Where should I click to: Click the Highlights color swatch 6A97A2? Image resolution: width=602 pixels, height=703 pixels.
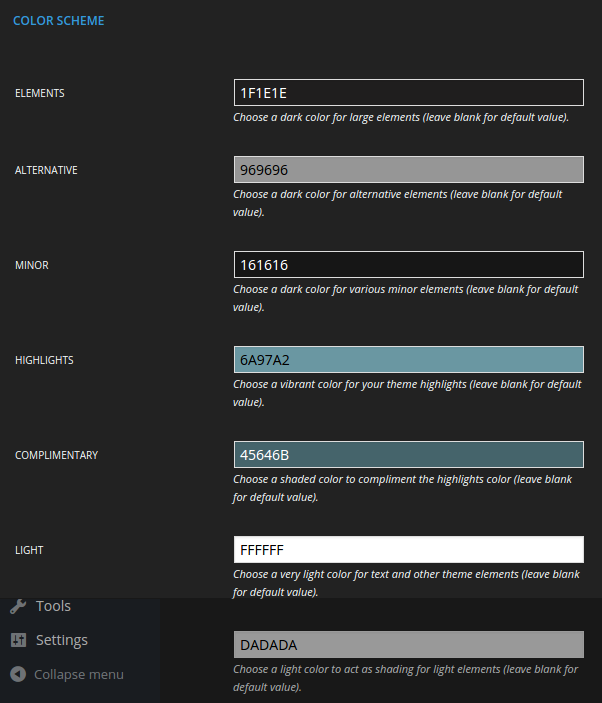408,360
